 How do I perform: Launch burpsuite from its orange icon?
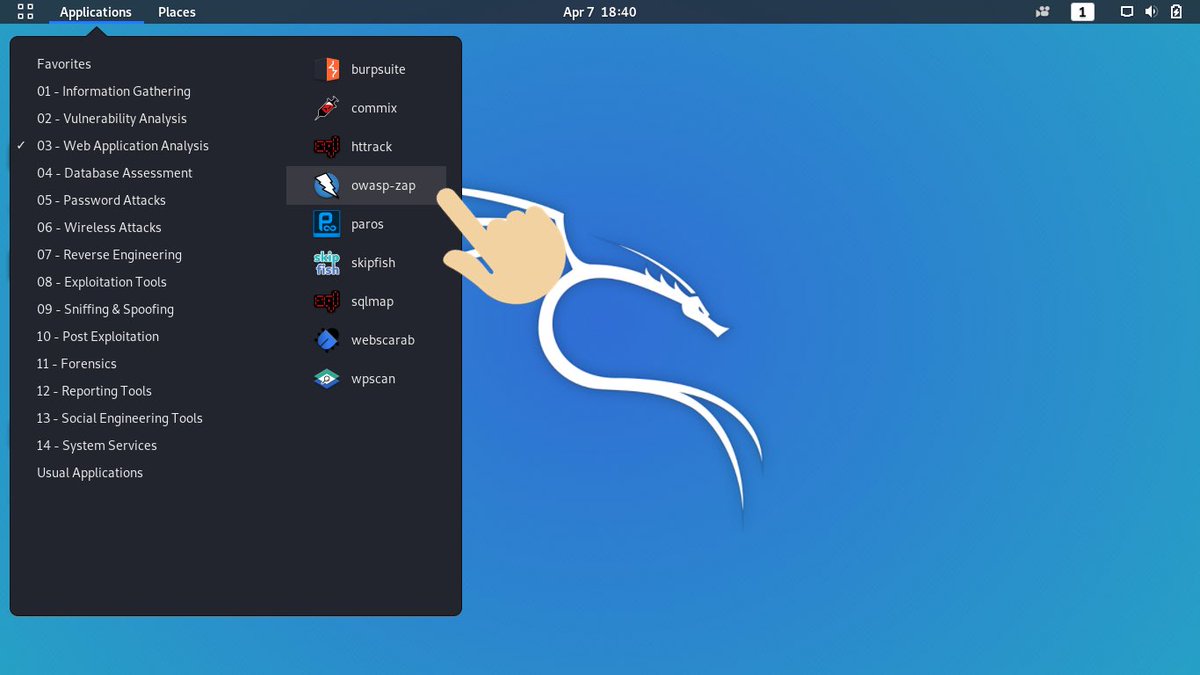(x=327, y=69)
